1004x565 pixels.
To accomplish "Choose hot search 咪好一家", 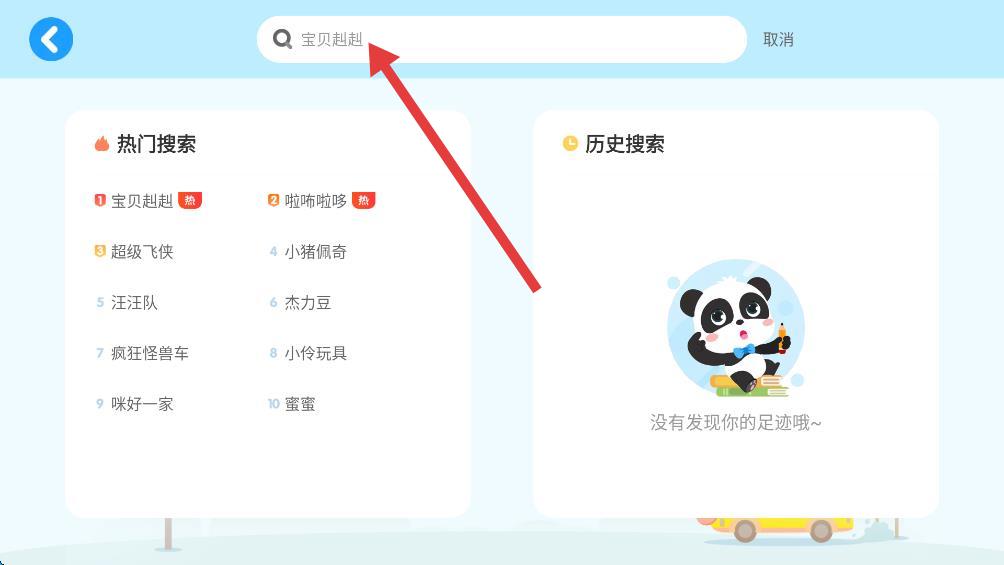I will pyautogui.click(x=142, y=404).
